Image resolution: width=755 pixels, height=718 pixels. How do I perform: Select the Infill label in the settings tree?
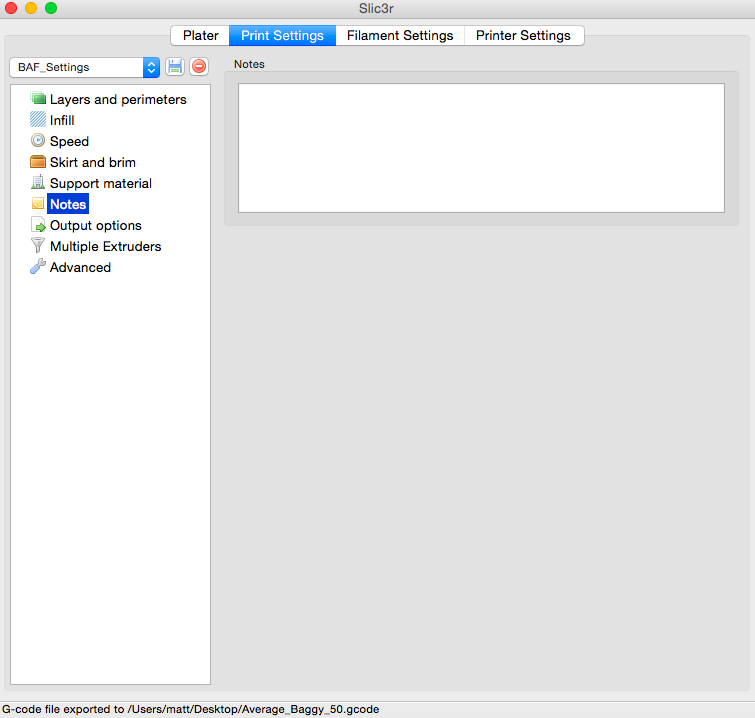point(62,120)
